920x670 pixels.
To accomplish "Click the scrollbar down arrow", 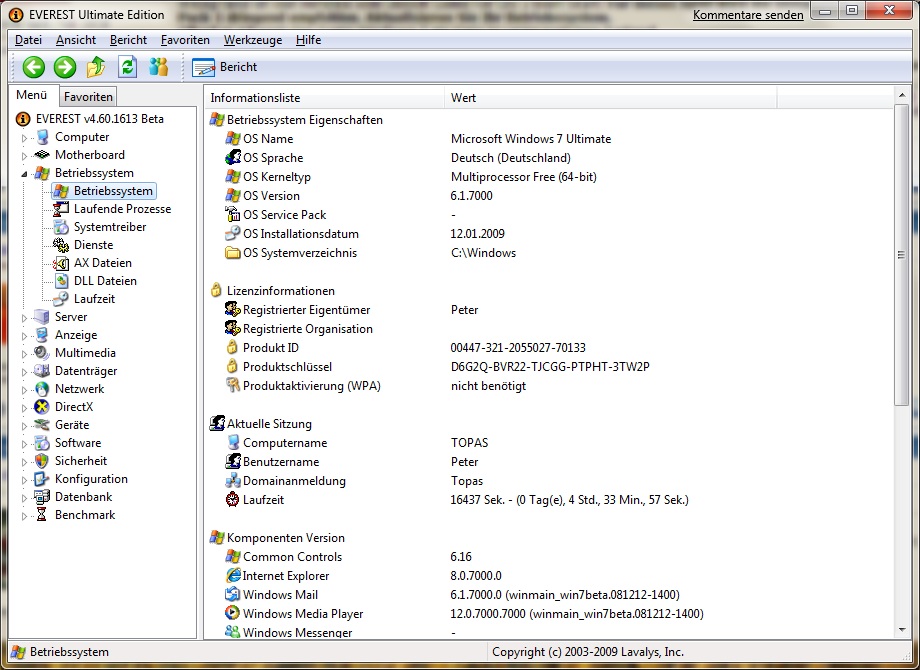I will (902, 630).
